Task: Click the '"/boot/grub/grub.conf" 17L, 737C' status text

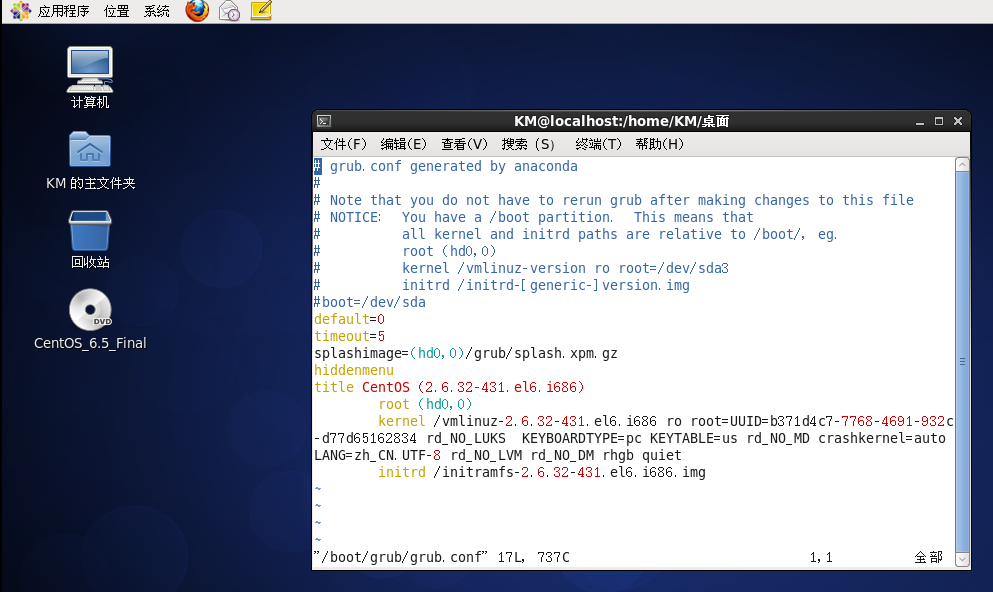Action: (441, 557)
